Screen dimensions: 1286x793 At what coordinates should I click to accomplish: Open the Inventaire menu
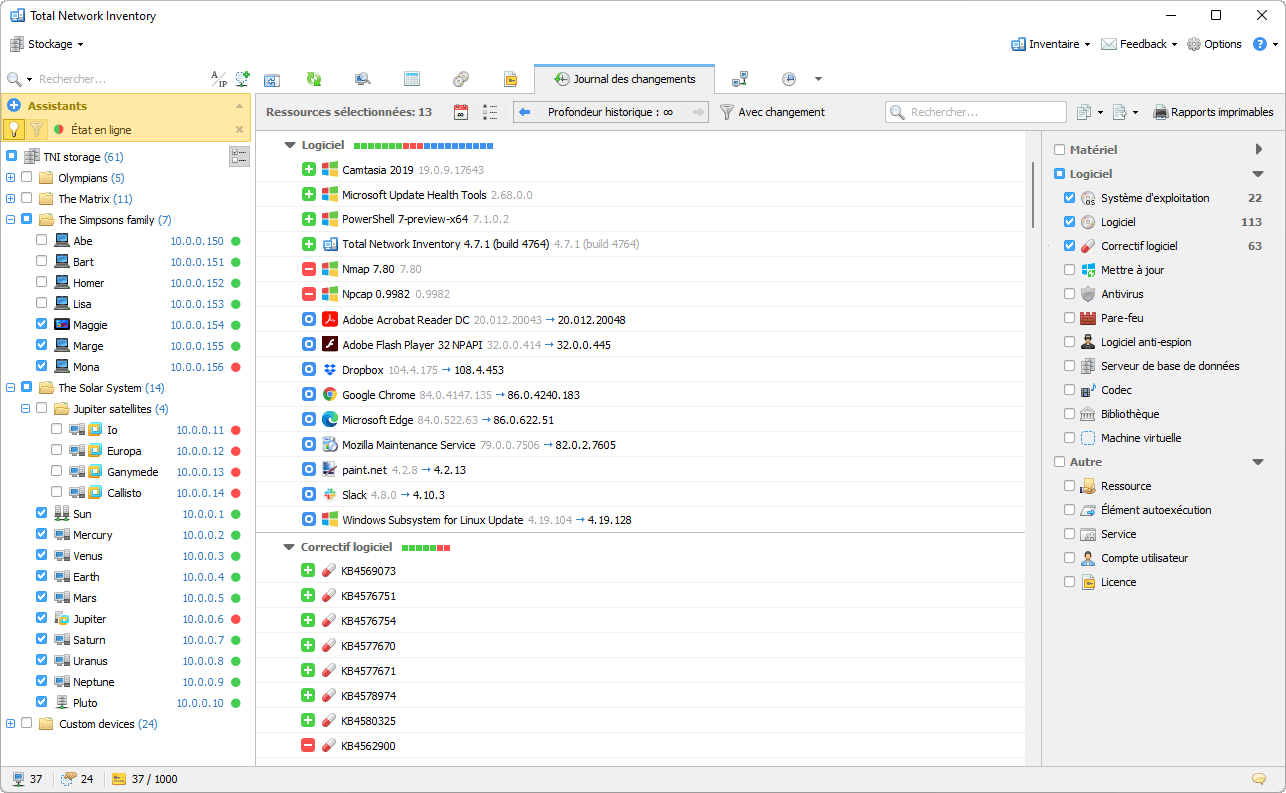(1050, 44)
